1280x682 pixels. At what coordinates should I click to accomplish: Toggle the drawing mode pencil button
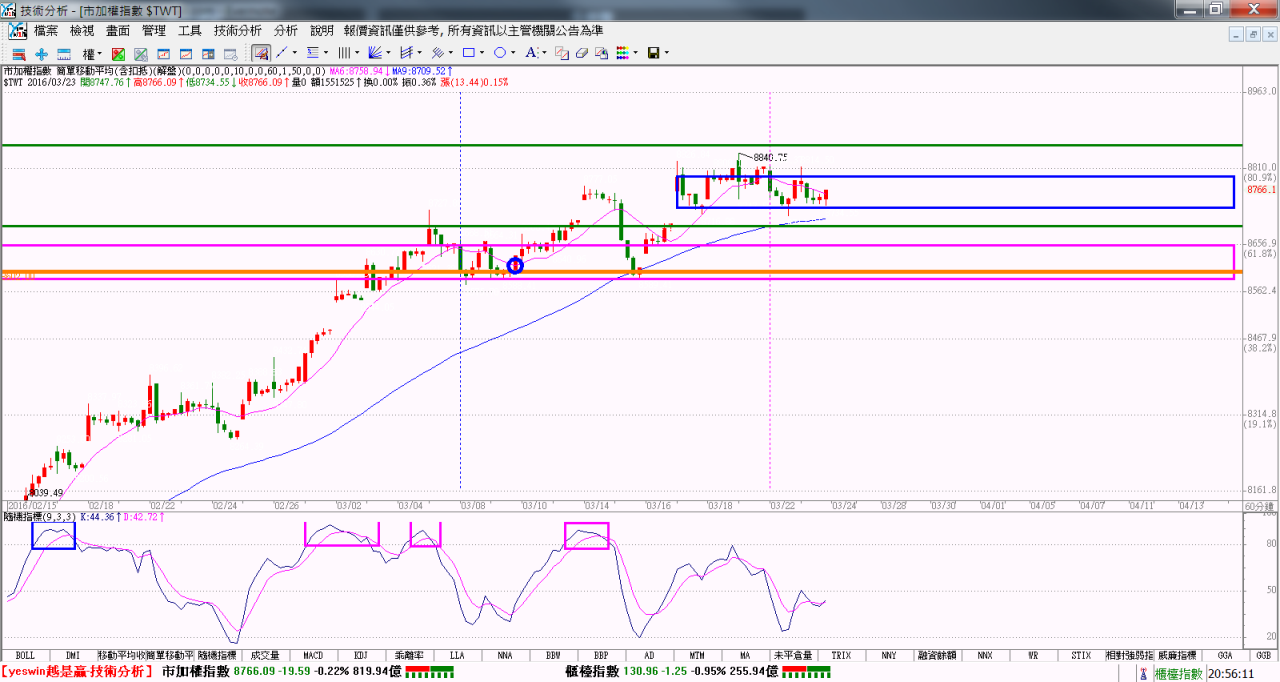click(x=260, y=53)
